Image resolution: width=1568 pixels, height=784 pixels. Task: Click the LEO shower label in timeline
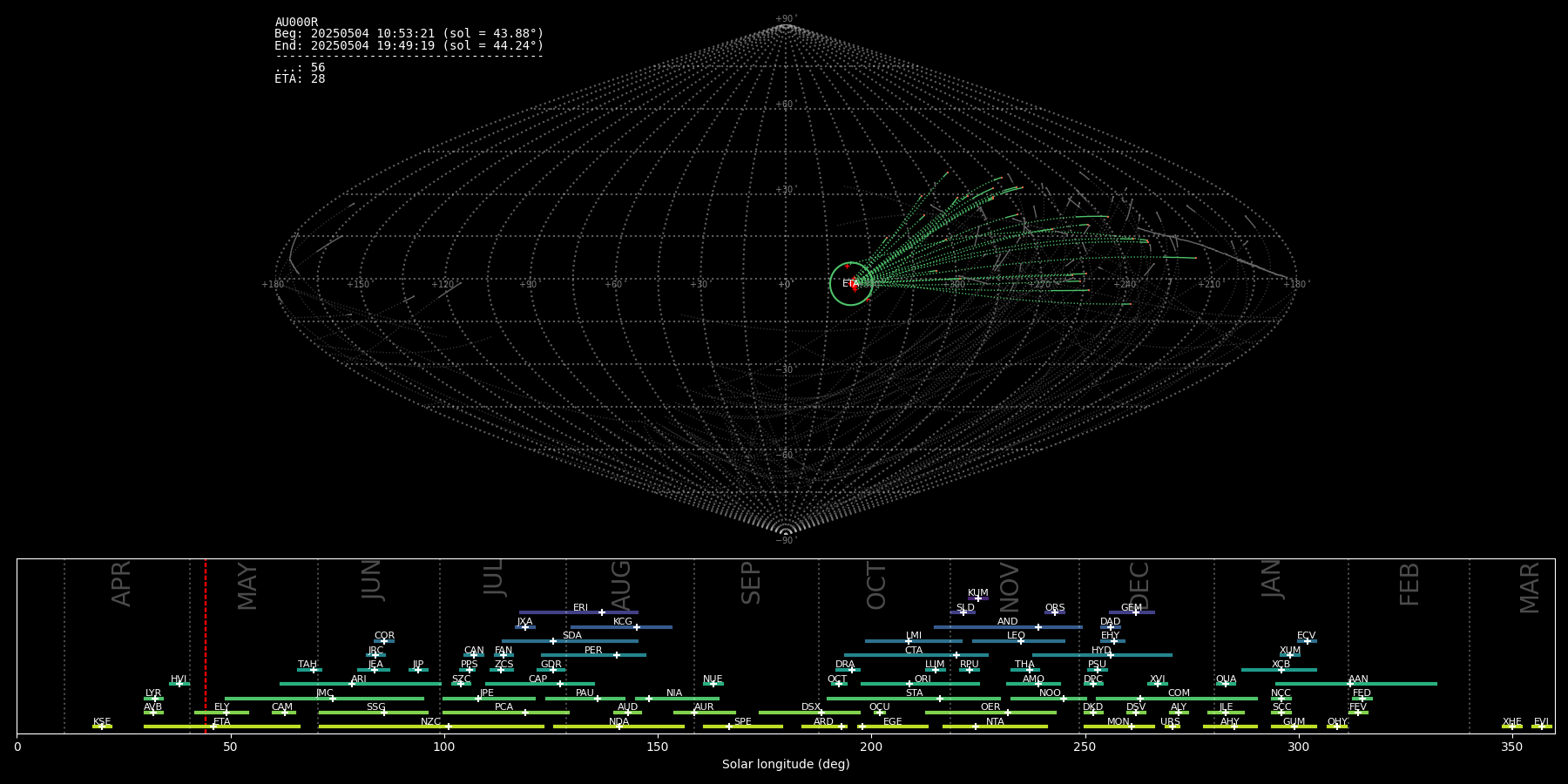point(1016,636)
